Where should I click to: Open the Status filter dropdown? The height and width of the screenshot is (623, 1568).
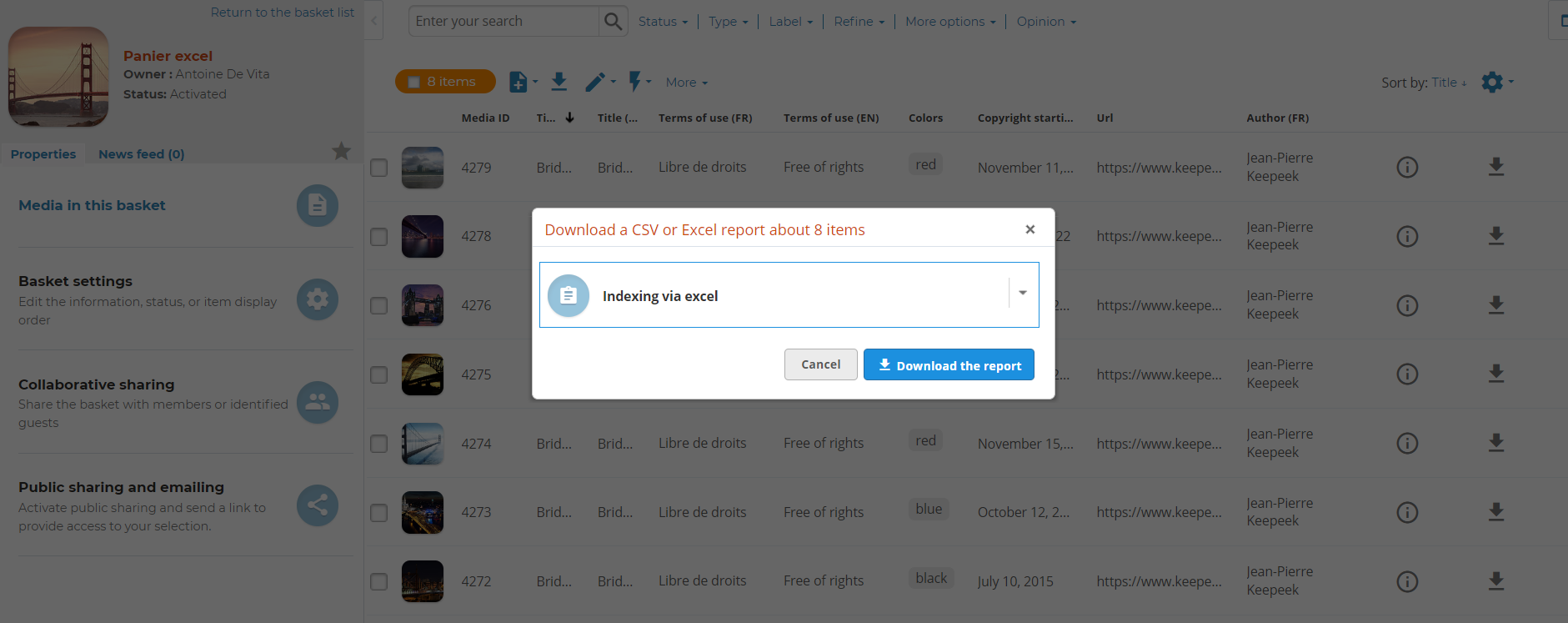663,22
